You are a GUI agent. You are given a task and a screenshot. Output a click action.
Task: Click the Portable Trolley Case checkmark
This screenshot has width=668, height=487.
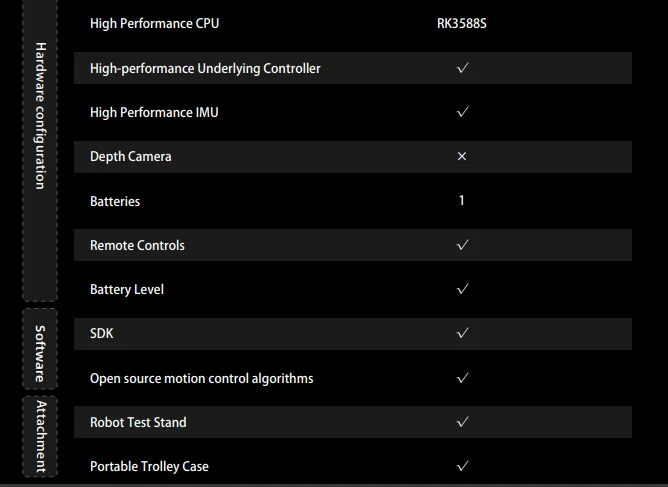462,466
